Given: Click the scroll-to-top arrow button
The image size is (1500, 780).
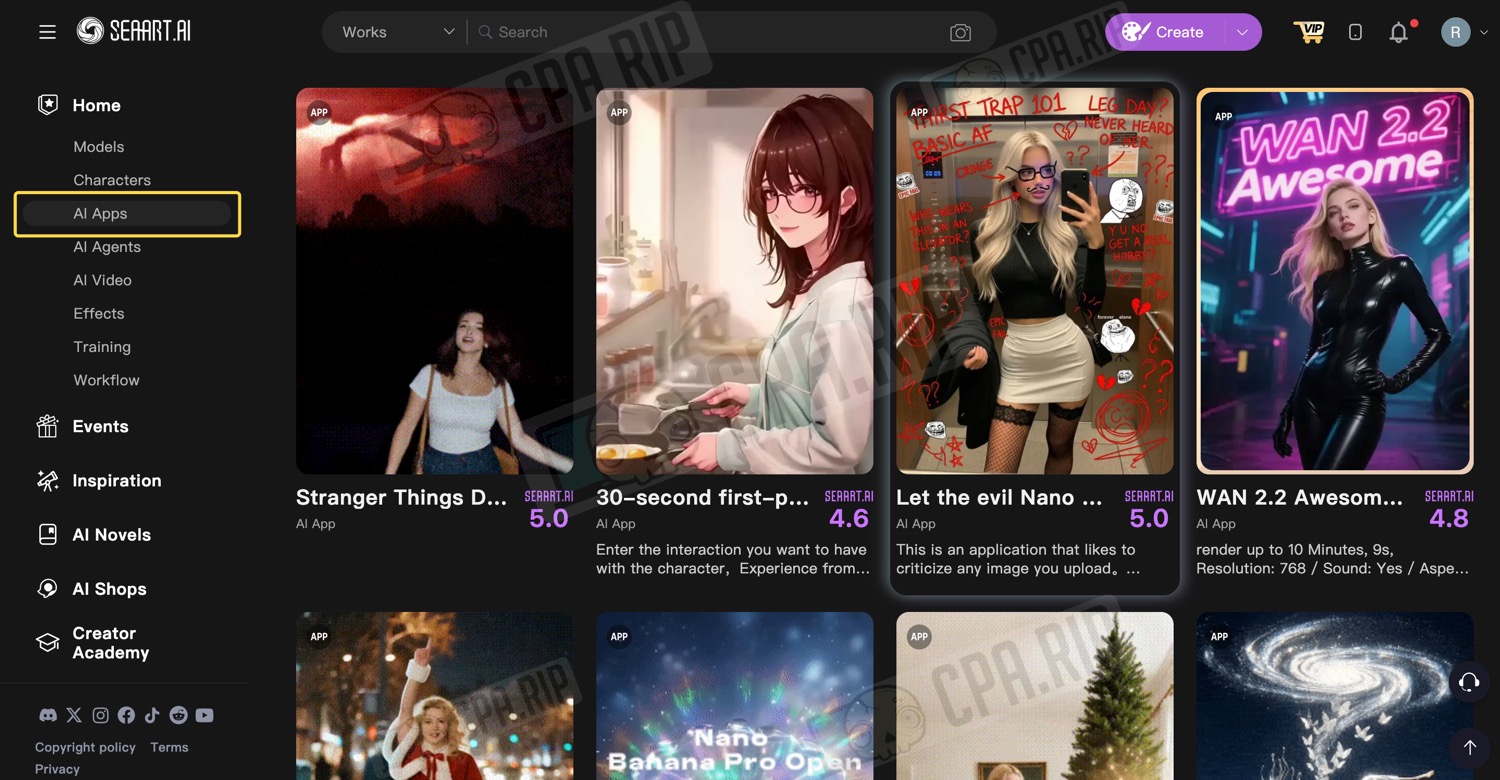Looking at the screenshot, I should [x=1469, y=747].
